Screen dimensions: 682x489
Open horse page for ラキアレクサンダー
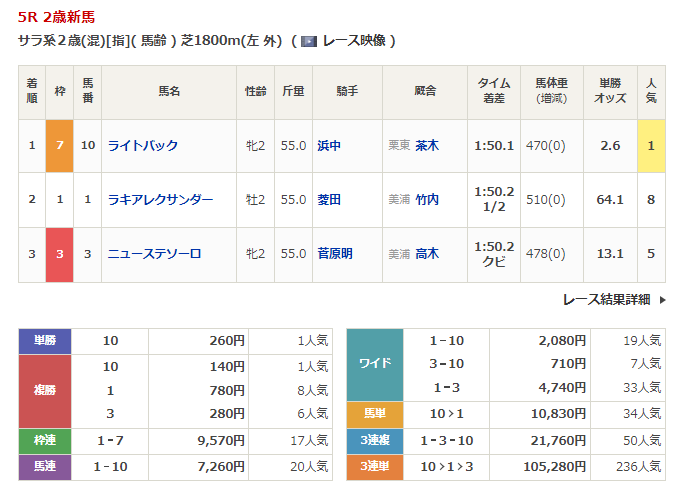160,200
